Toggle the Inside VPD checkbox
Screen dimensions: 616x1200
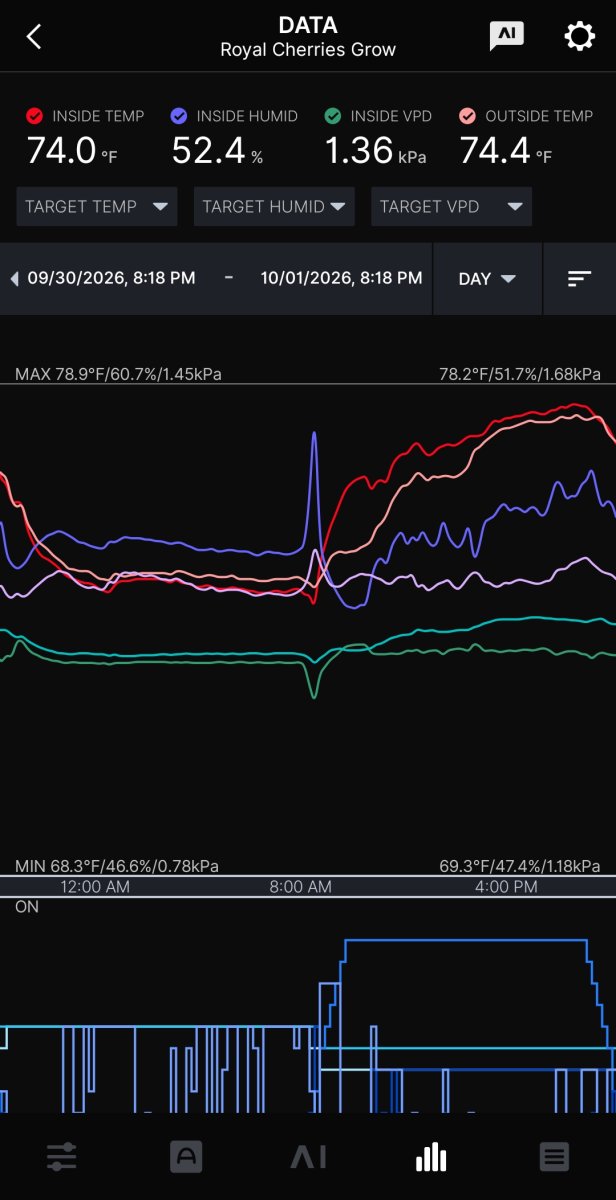[x=333, y=116]
